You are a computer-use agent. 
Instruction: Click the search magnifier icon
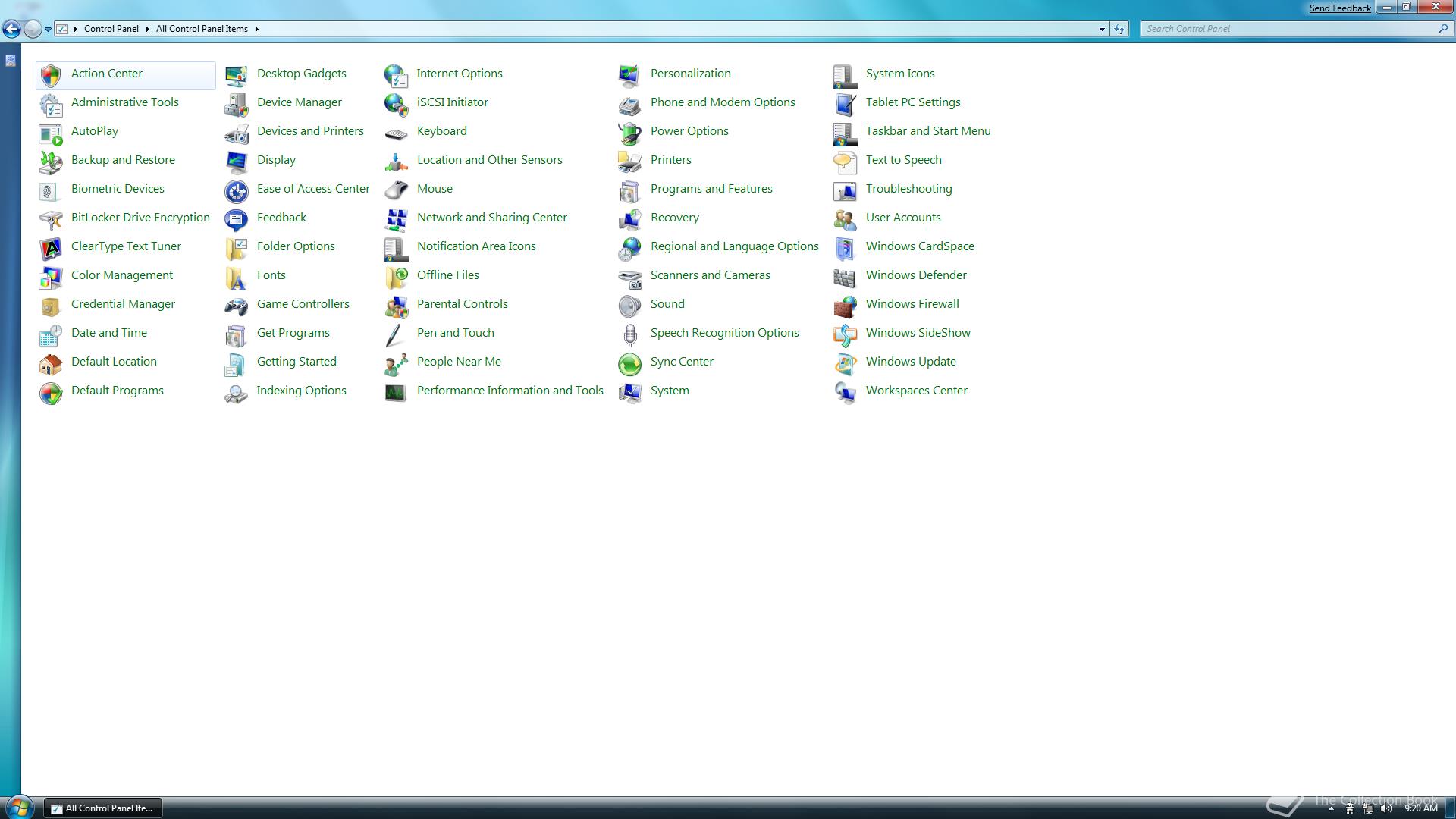tap(1443, 29)
